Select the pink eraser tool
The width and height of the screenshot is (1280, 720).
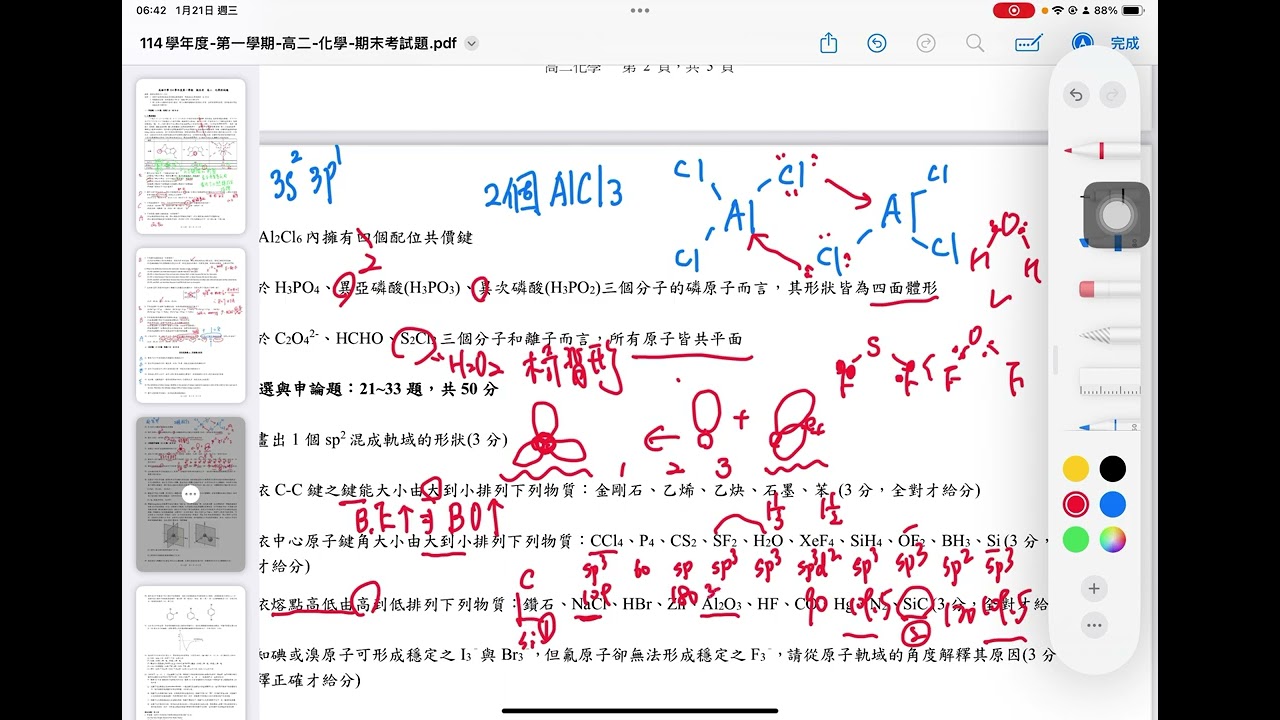coord(1109,289)
